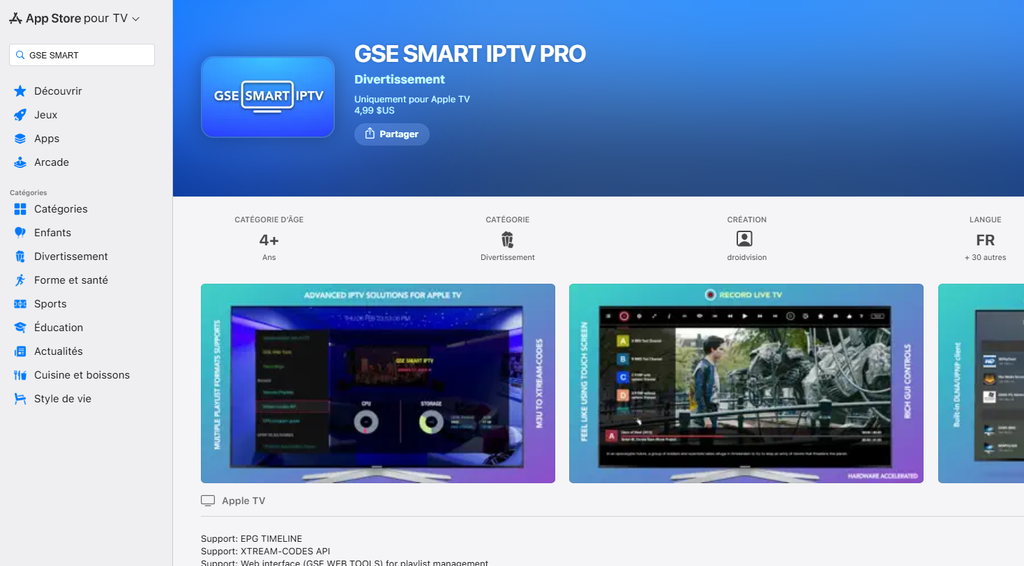Click the GSE SMART IPTV app icon

tap(268, 97)
